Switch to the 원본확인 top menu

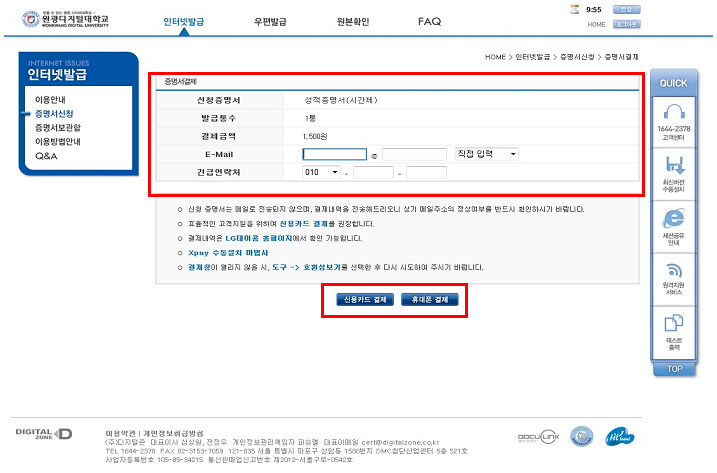(x=353, y=22)
